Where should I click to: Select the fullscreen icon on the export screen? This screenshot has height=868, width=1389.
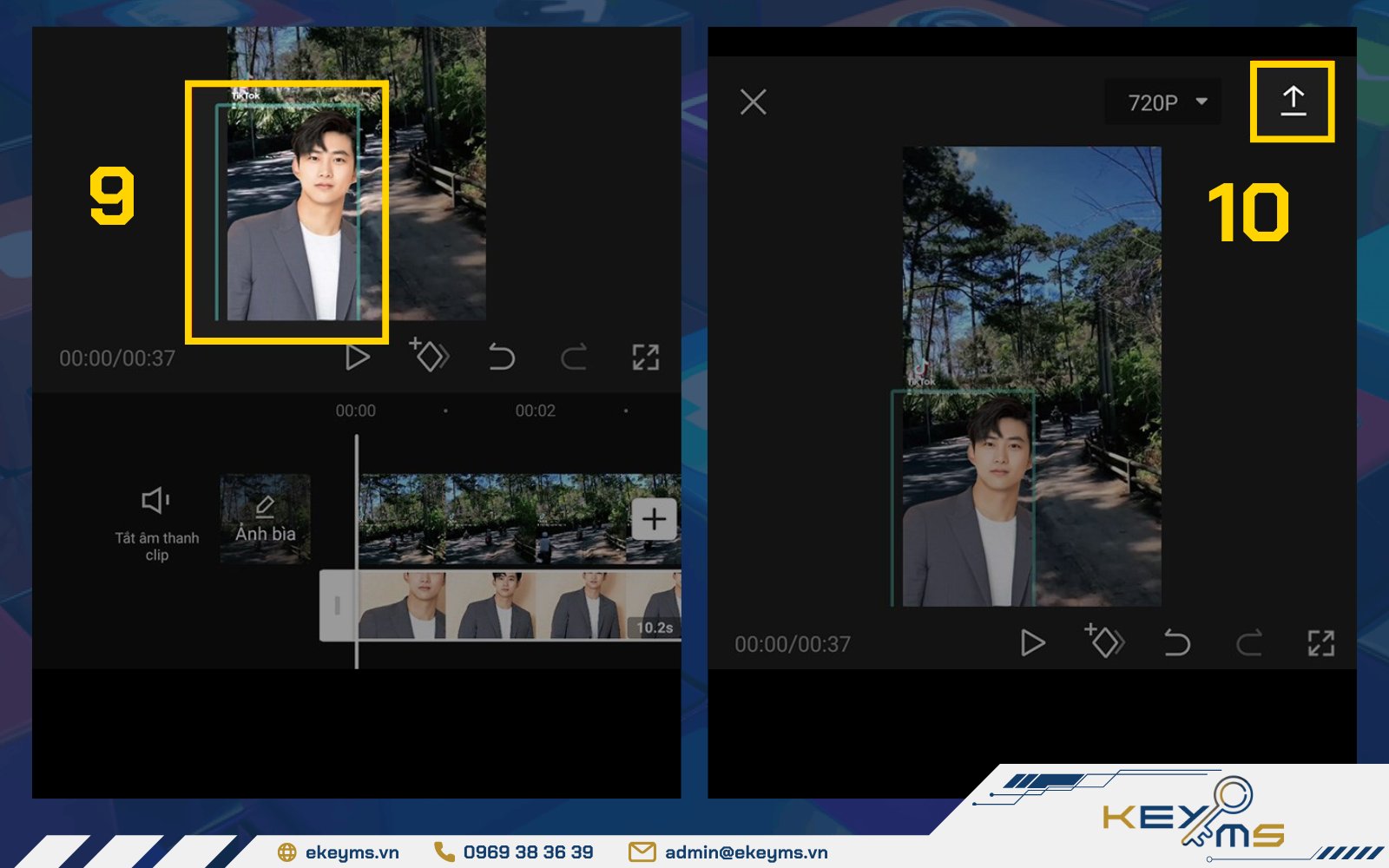[x=1320, y=644]
